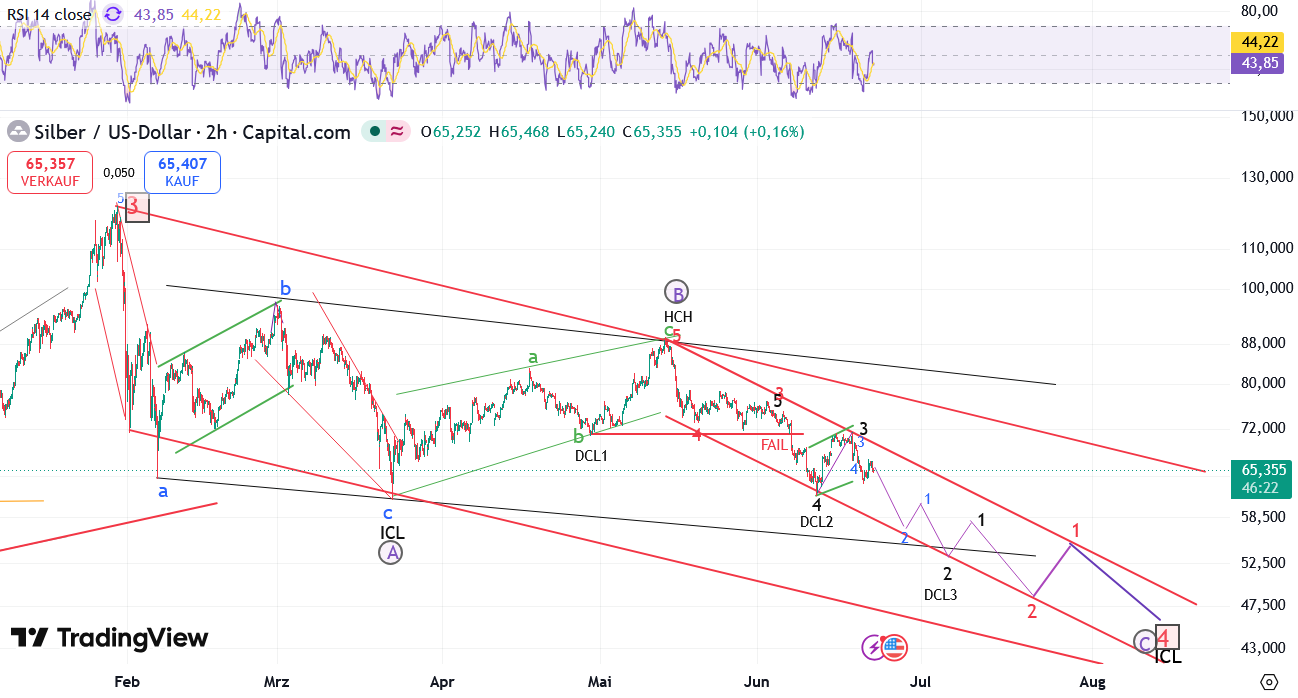
Task: Click the low price L65,240
Action: 586,132
